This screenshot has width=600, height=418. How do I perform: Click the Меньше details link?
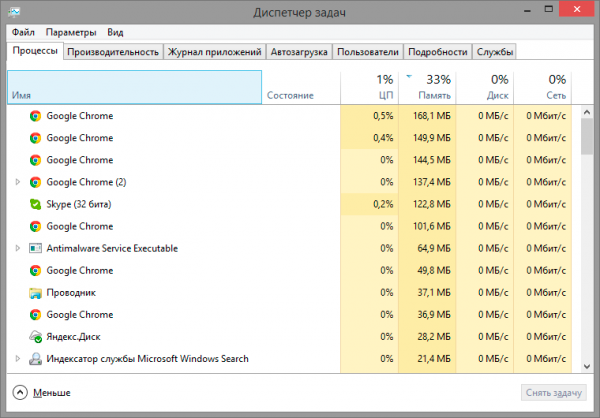(x=52, y=393)
